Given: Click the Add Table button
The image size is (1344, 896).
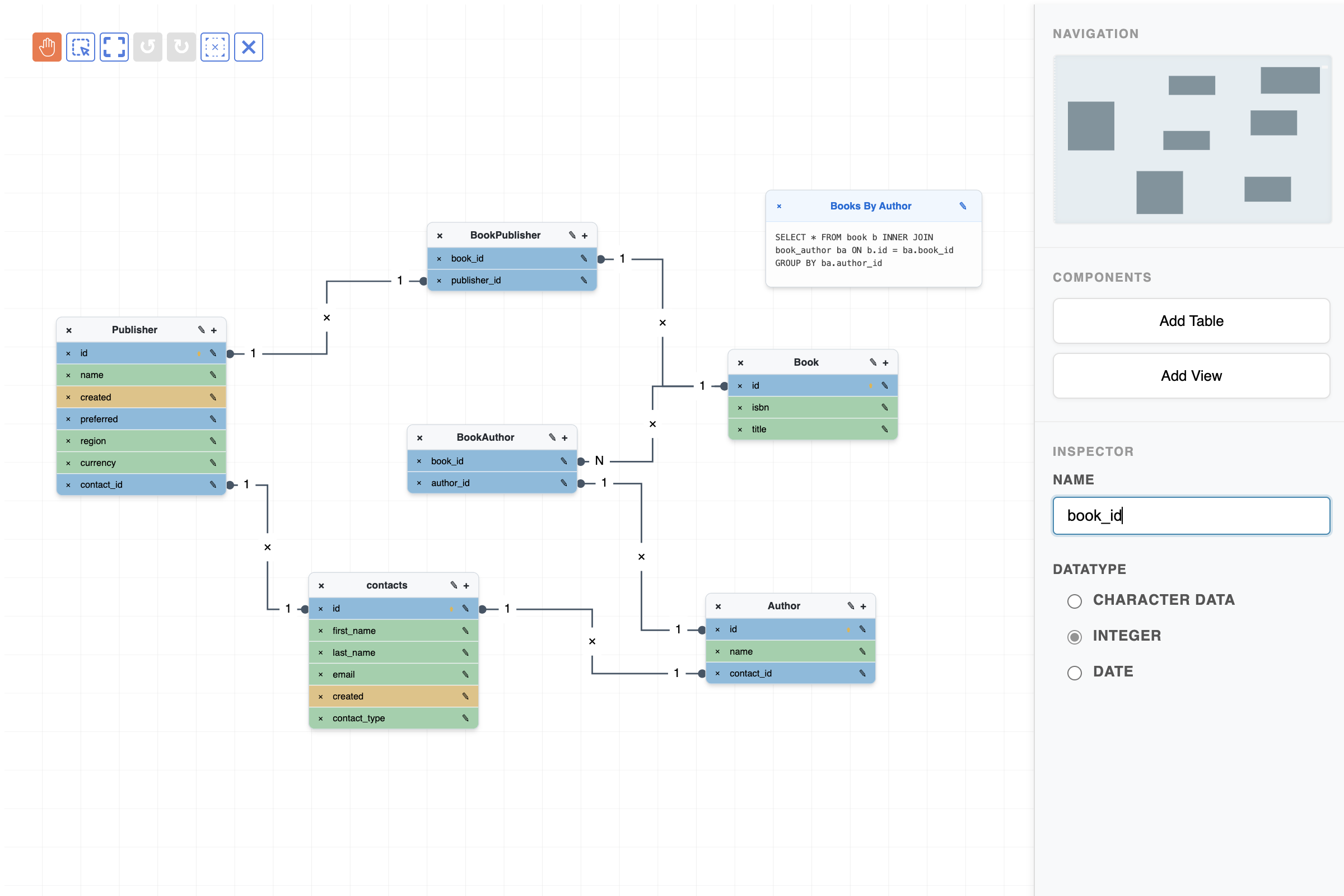Looking at the screenshot, I should click(1191, 320).
